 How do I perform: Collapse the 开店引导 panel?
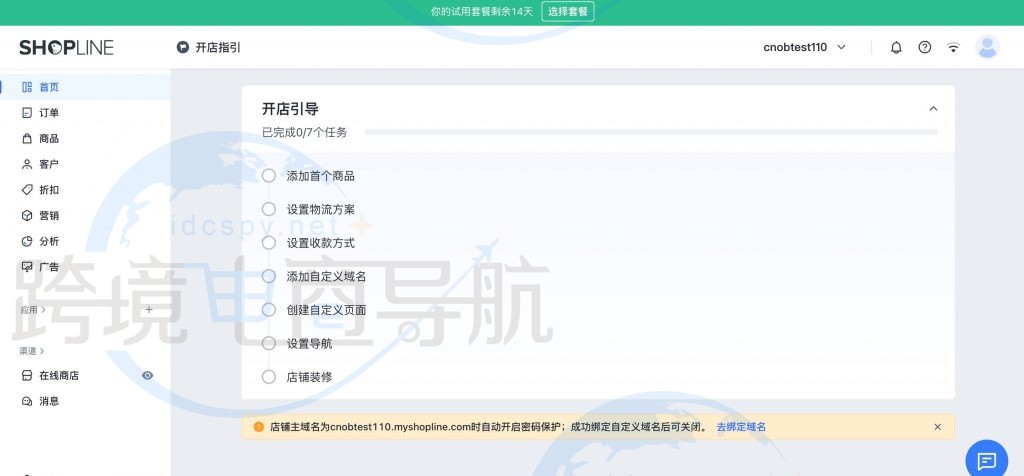point(933,109)
